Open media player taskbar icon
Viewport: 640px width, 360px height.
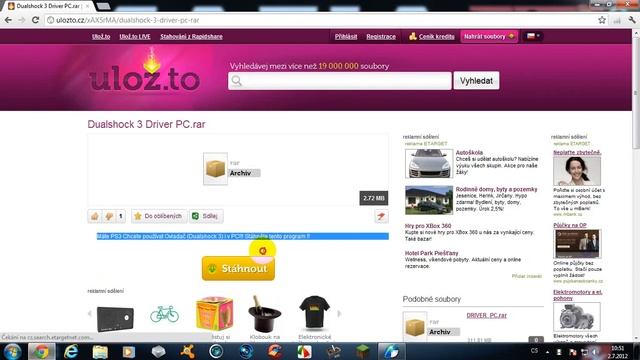click(x=129, y=351)
